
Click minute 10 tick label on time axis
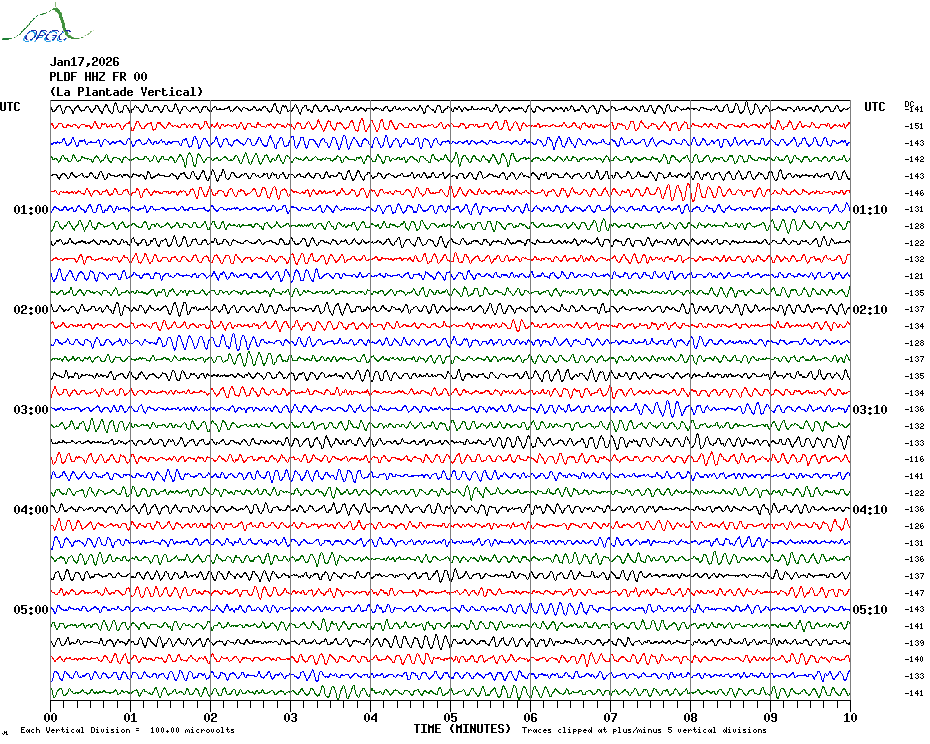[x=850, y=718]
